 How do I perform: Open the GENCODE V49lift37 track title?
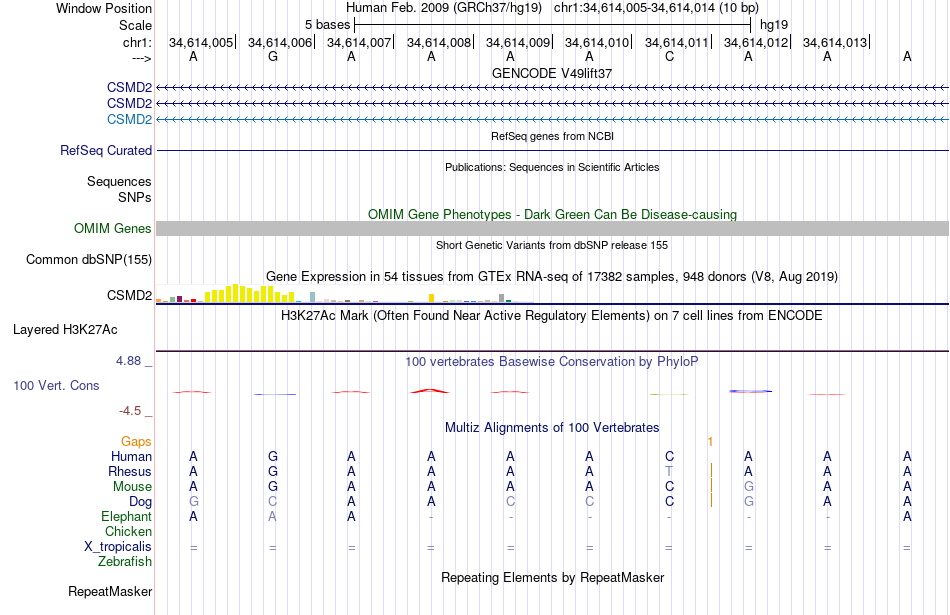(x=551, y=73)
